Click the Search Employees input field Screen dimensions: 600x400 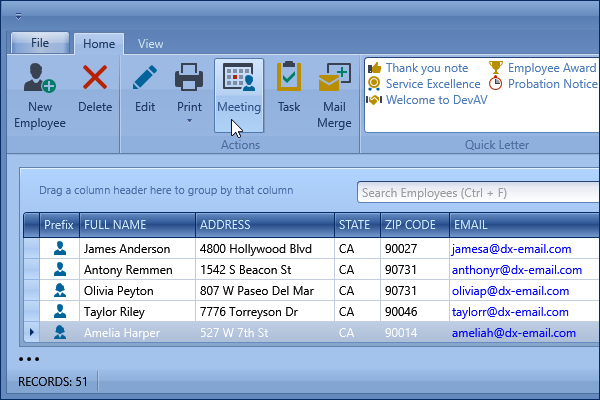coord(475,192)
